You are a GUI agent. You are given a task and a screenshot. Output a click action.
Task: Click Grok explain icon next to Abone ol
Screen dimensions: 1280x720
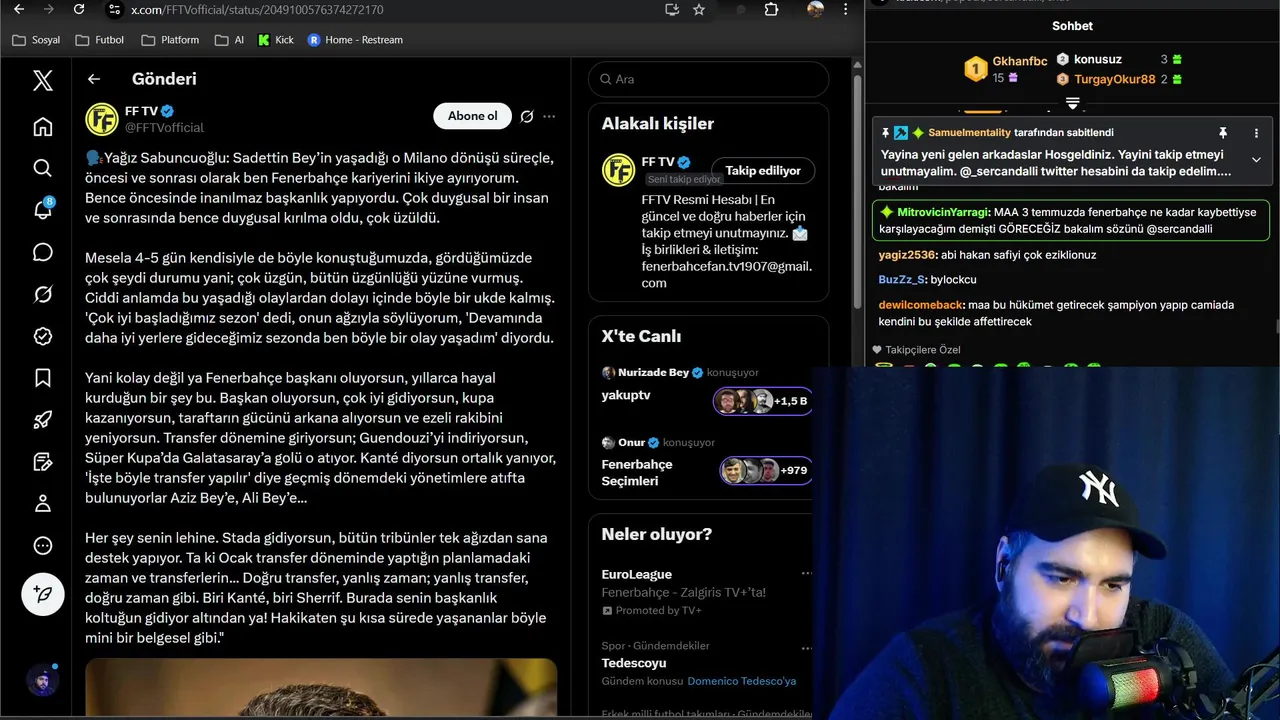(x=527, y=116)
